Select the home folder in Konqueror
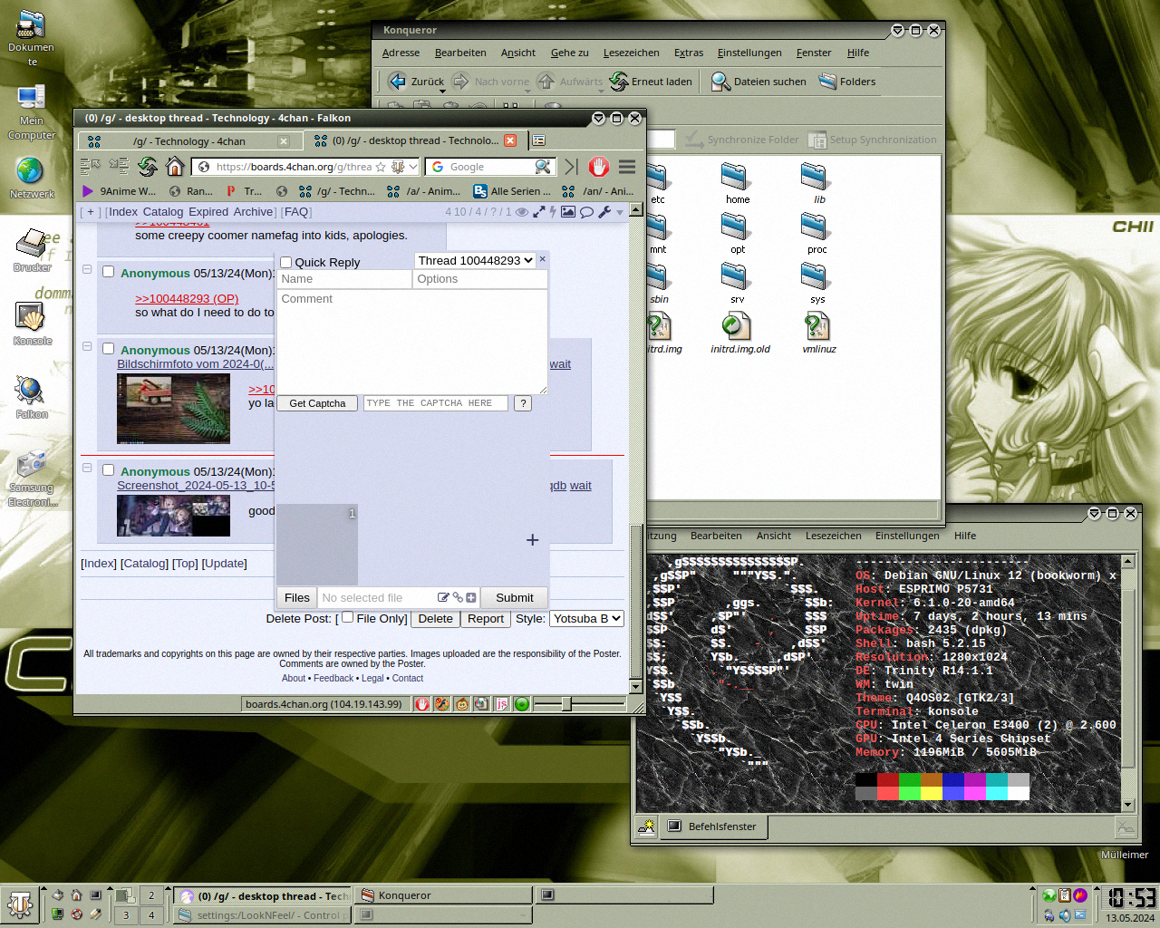1160x928 pixels. click(737, 184)
